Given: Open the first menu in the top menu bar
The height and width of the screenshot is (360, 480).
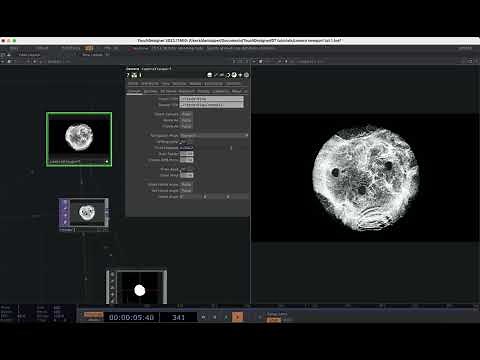Looking at the screenshot, I should [x=14, y=48].
